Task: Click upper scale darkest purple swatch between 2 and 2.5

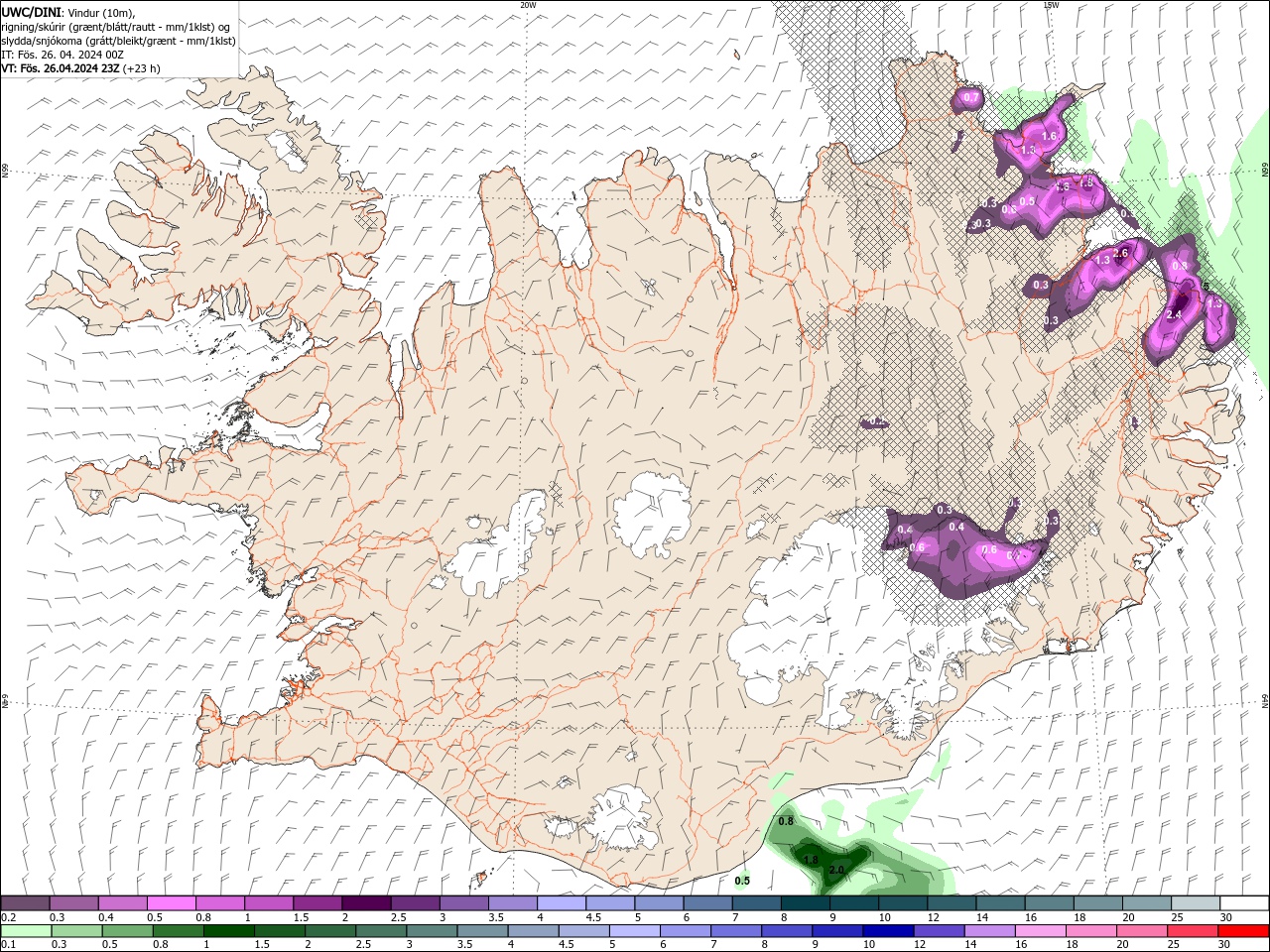Action: 366,902
